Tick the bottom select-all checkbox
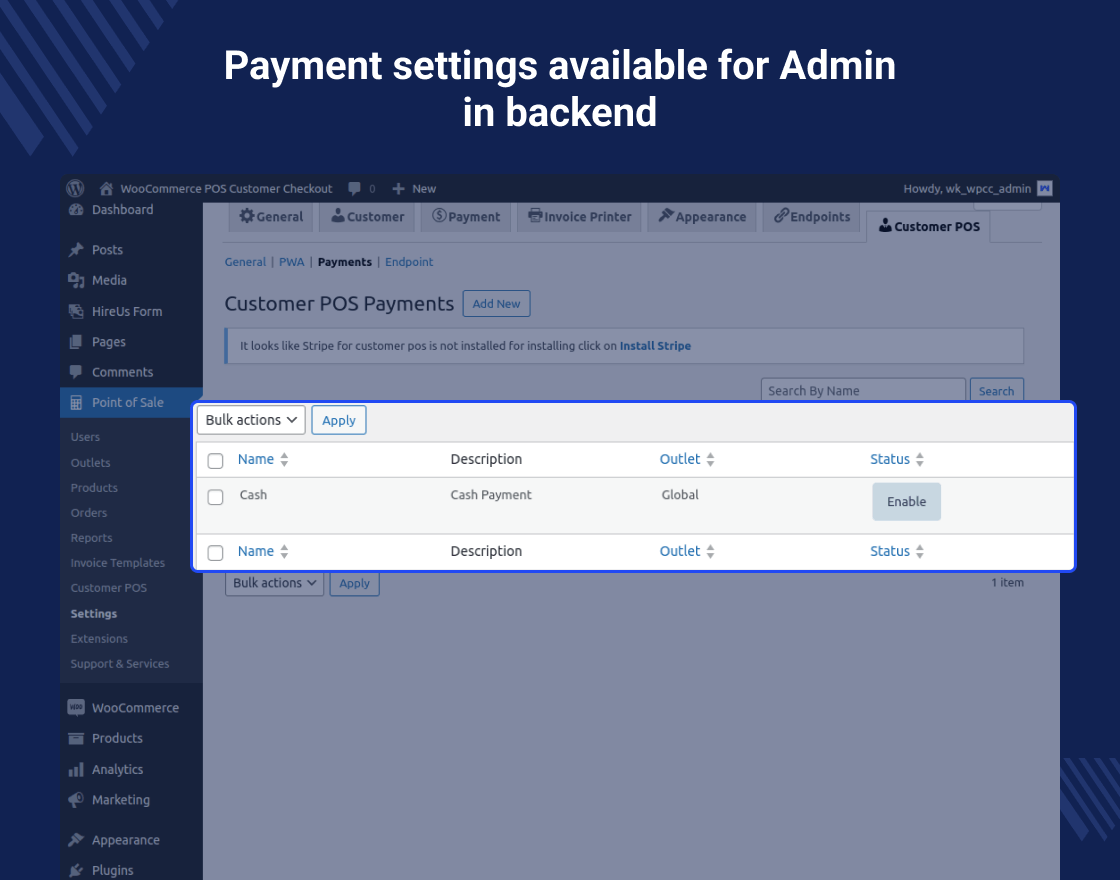 pyautogui.click(x=215, y=552)
